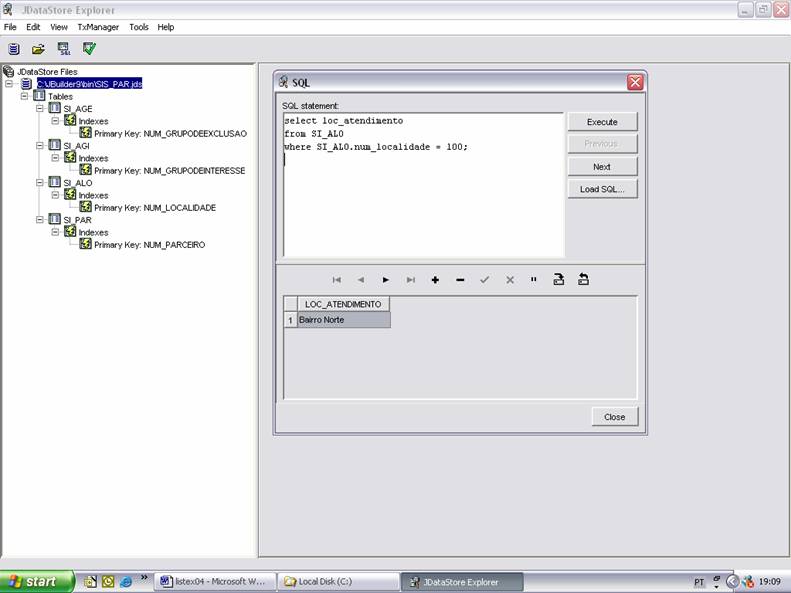Image resolution: width=791 pixels, height=593 pixels.
Task: Open the Edit menu
Action: tap(33, 27)
